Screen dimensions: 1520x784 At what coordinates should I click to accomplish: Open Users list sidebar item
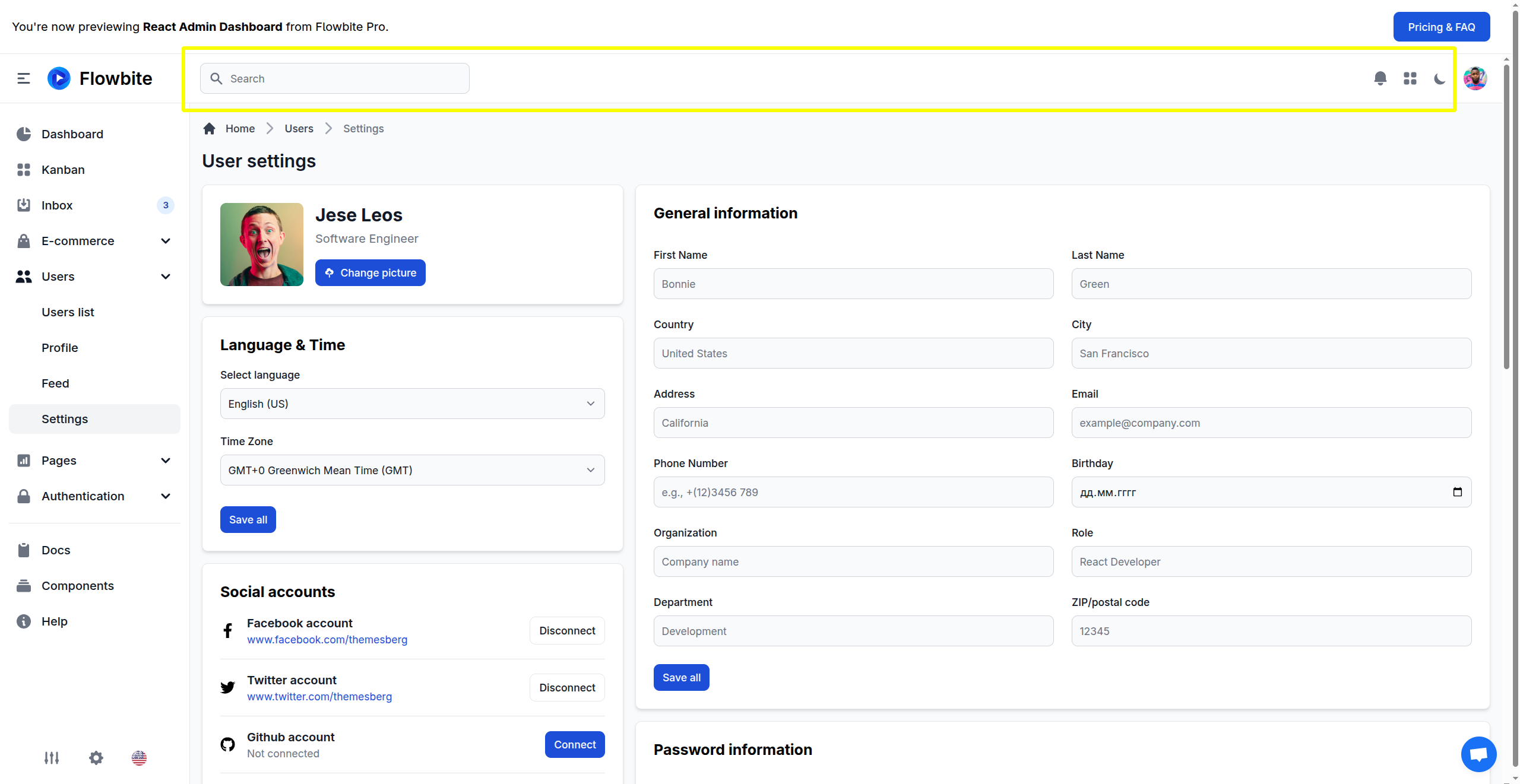point(68,312)
